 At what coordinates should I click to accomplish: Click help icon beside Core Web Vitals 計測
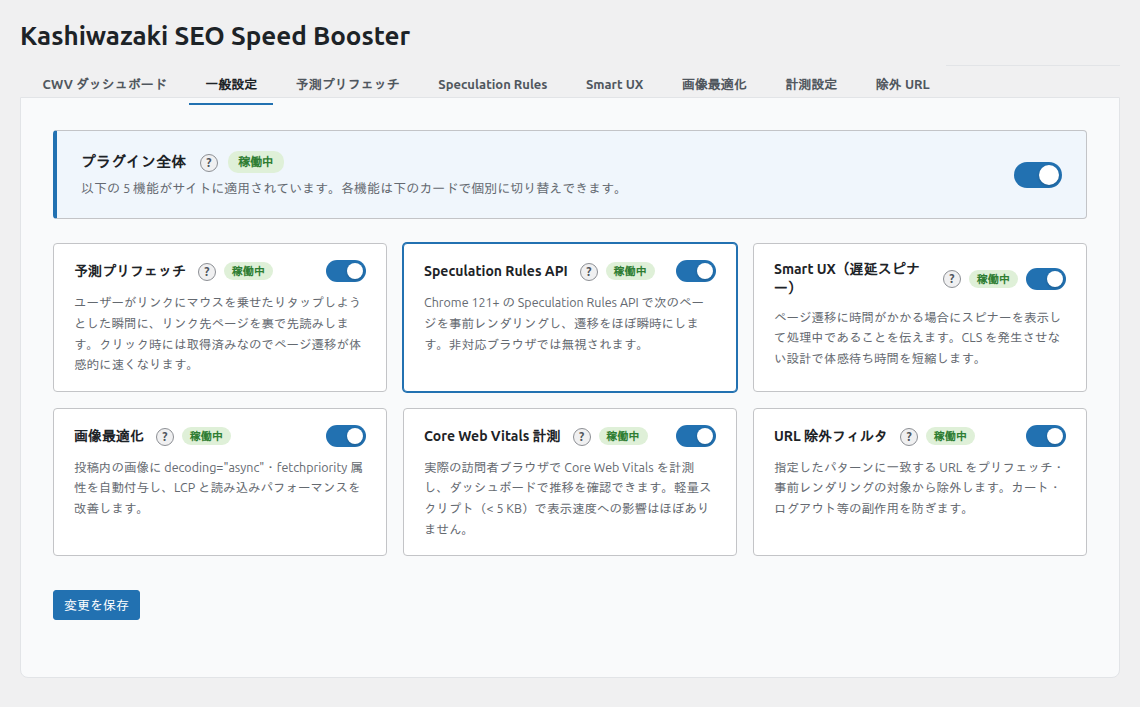tap(582, 436)
